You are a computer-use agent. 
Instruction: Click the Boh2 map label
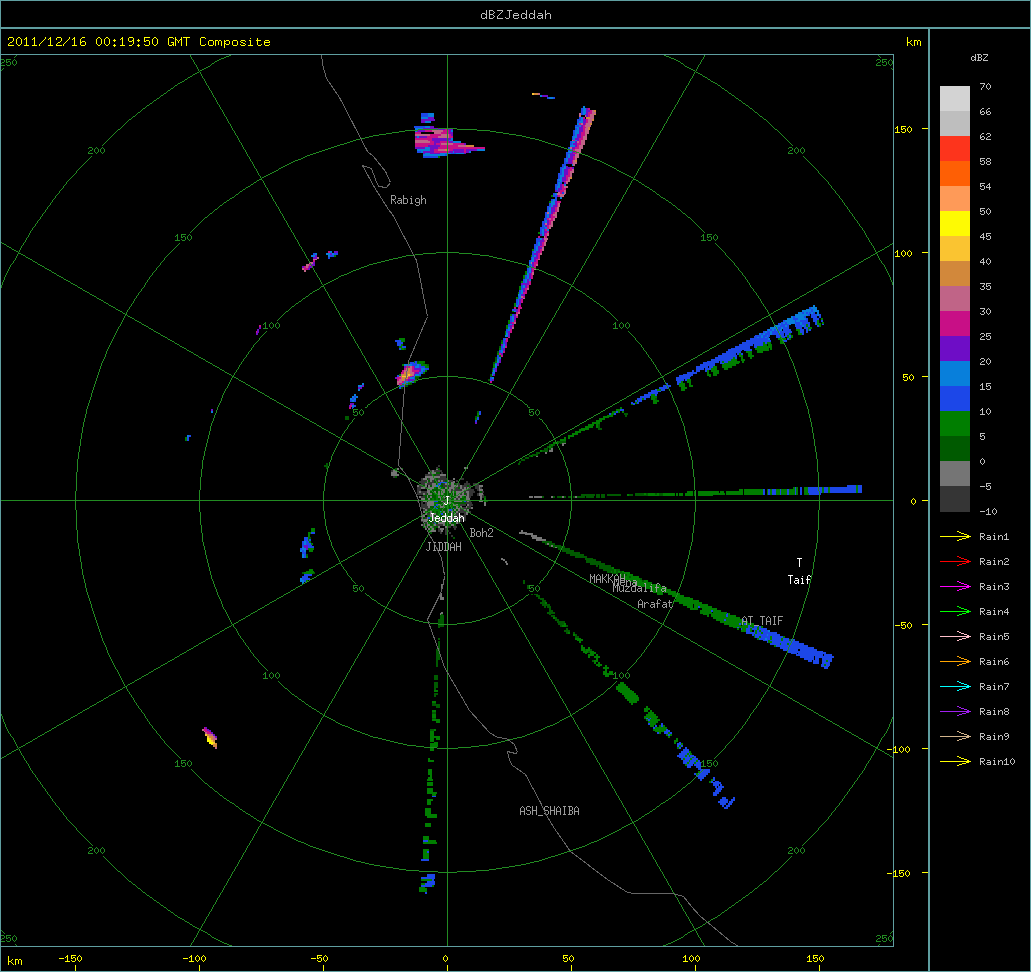[x=481, y=533]
